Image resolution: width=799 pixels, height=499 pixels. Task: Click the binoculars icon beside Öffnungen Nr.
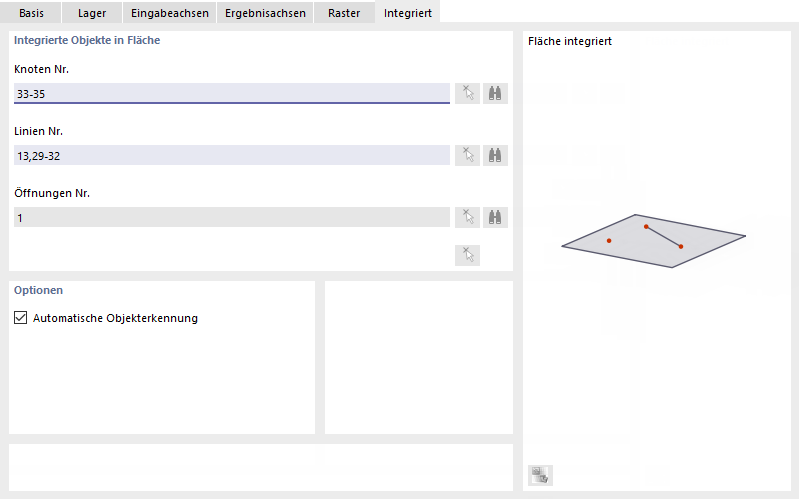tap(495, 217)
